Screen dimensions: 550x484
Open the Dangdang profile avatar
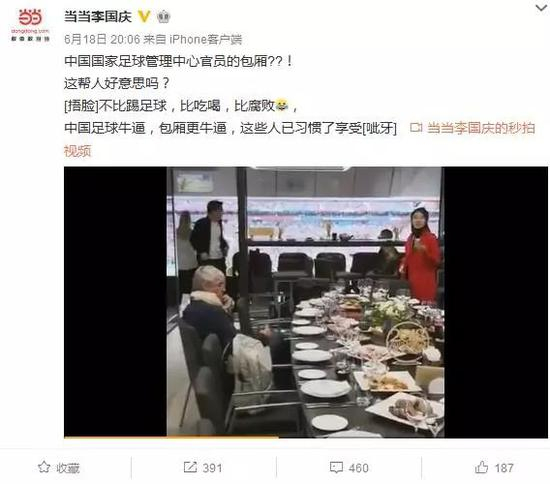30,25
